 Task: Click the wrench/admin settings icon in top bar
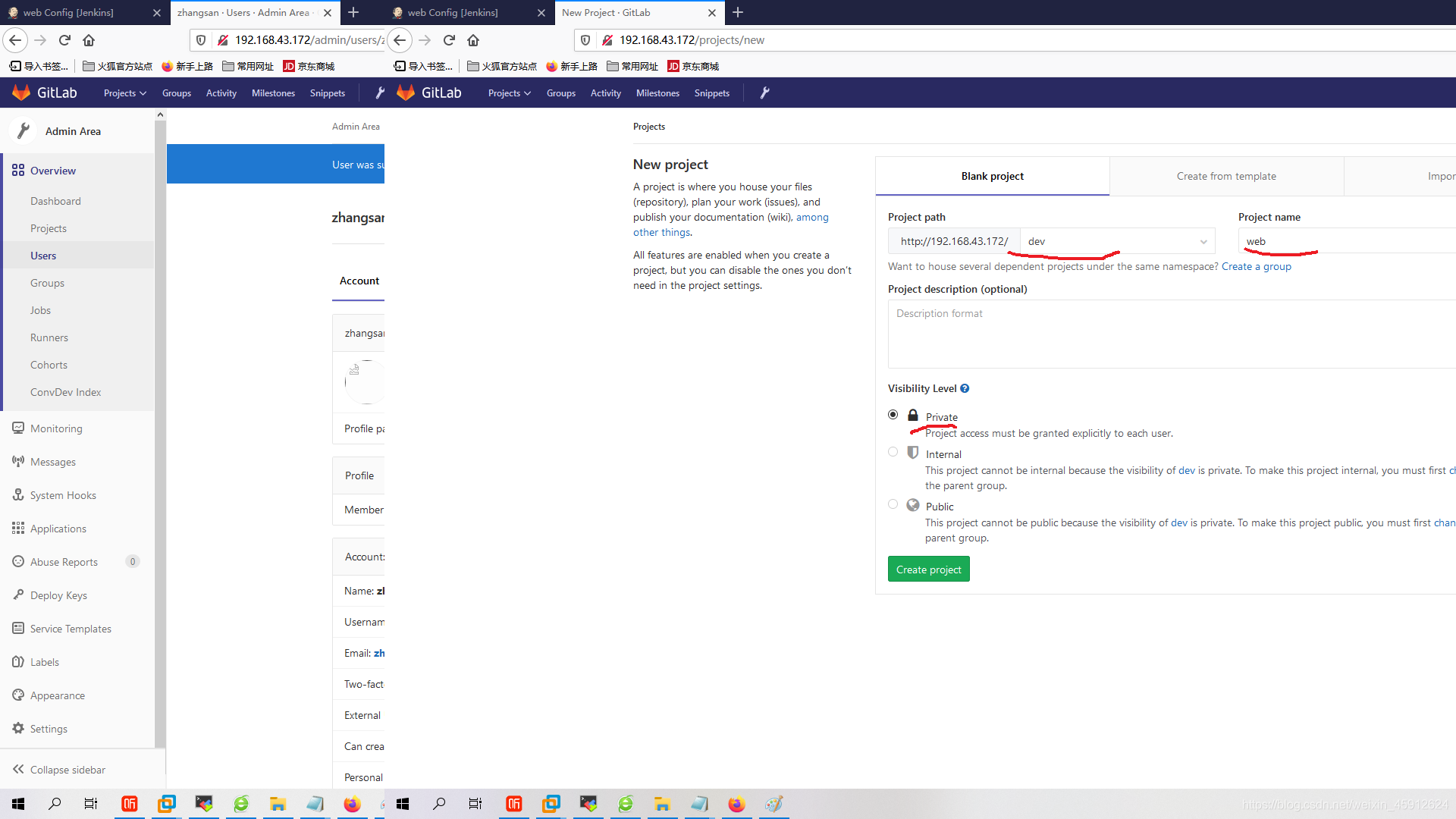764,92
